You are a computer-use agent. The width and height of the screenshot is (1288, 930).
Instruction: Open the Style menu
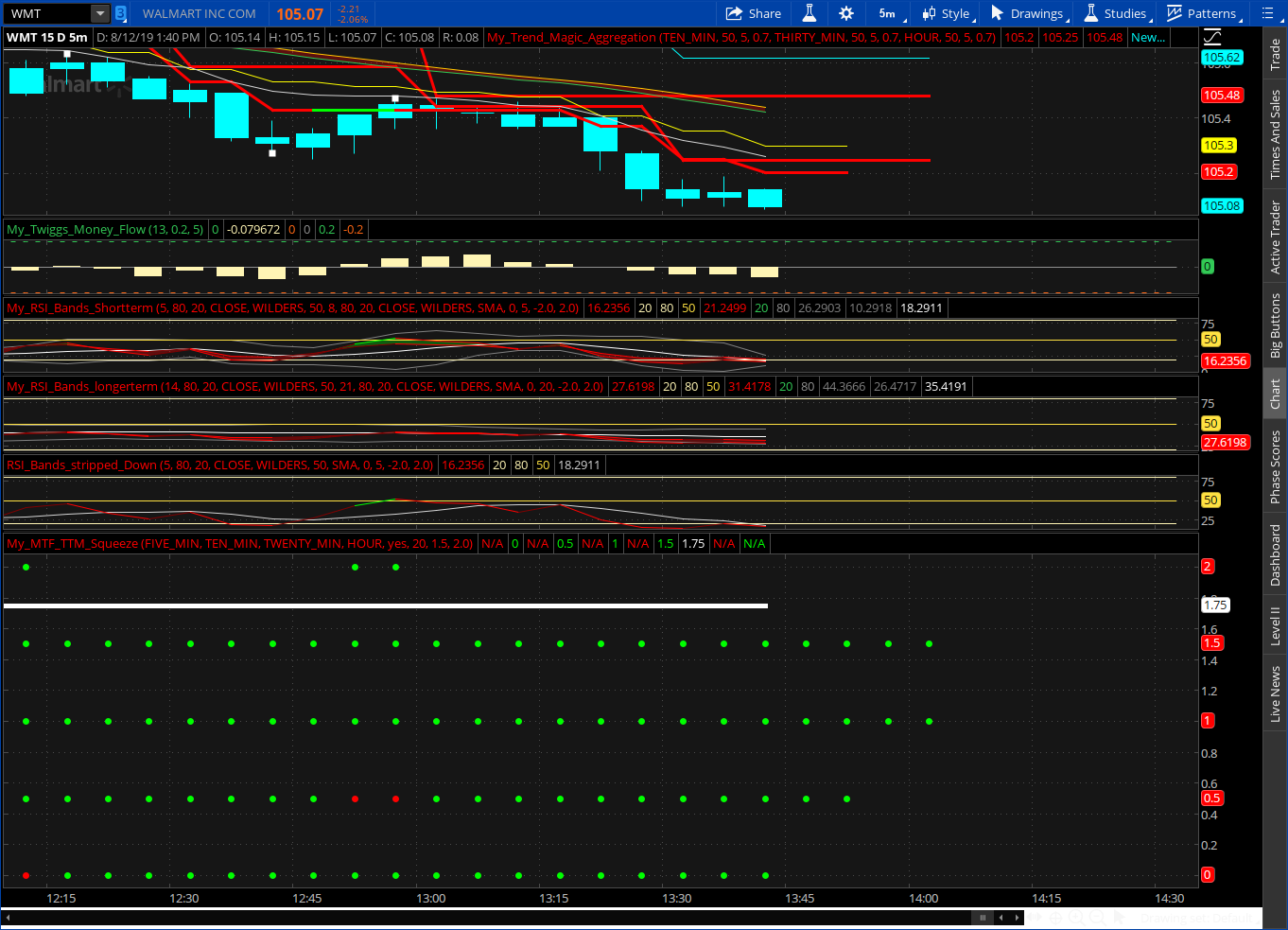pyautogui.click(x=948, y=13)
